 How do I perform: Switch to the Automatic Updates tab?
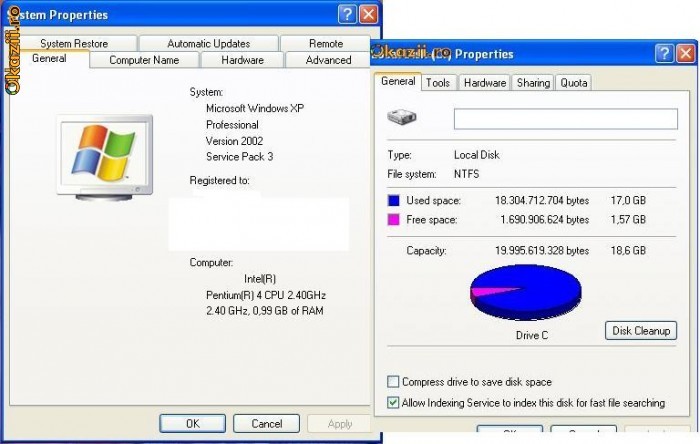click(x=208, y=43)
